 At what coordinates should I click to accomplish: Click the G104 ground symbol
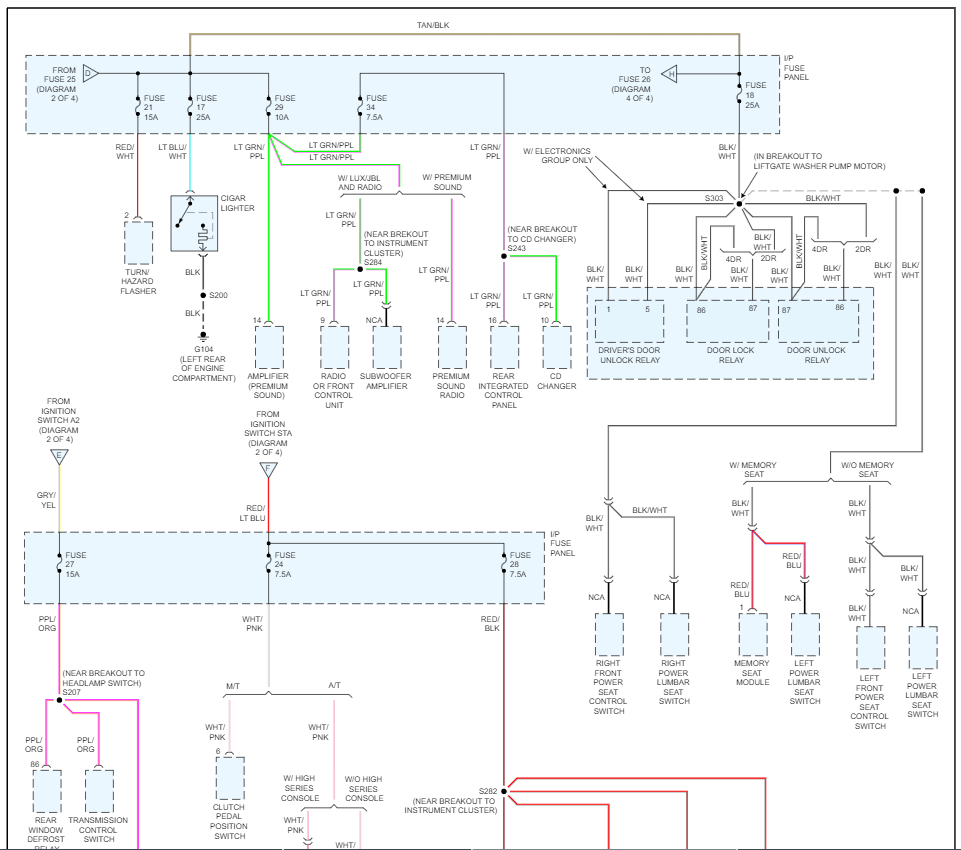coord(203,337)
